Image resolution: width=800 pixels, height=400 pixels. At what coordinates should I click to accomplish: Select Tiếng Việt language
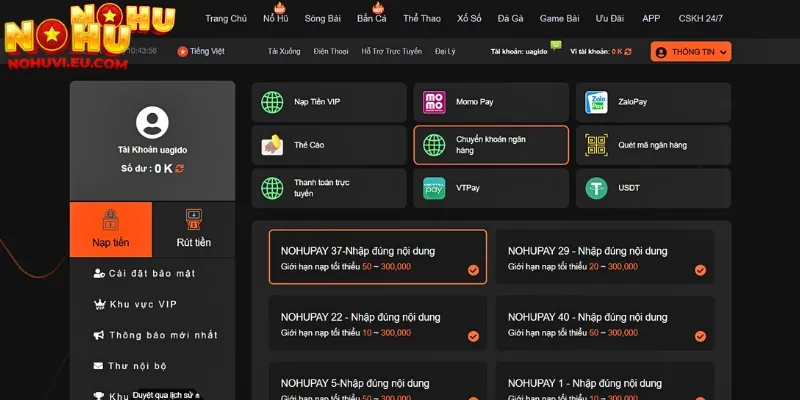click(x=207, y=52)
